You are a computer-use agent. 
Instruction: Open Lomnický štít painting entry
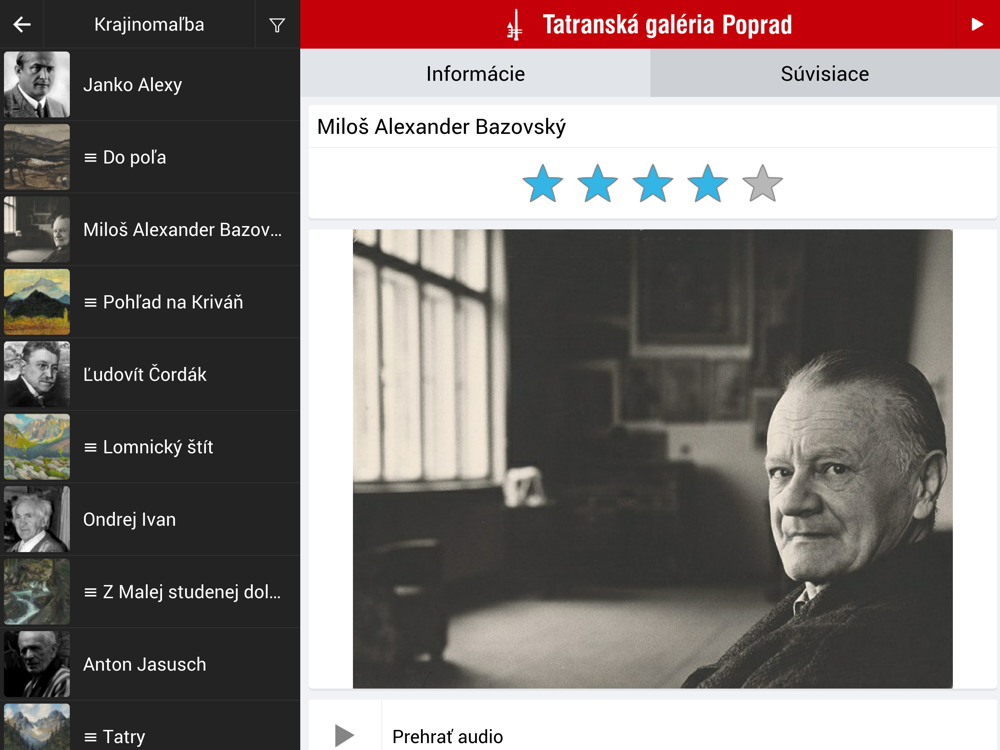(x=150, y=446)
